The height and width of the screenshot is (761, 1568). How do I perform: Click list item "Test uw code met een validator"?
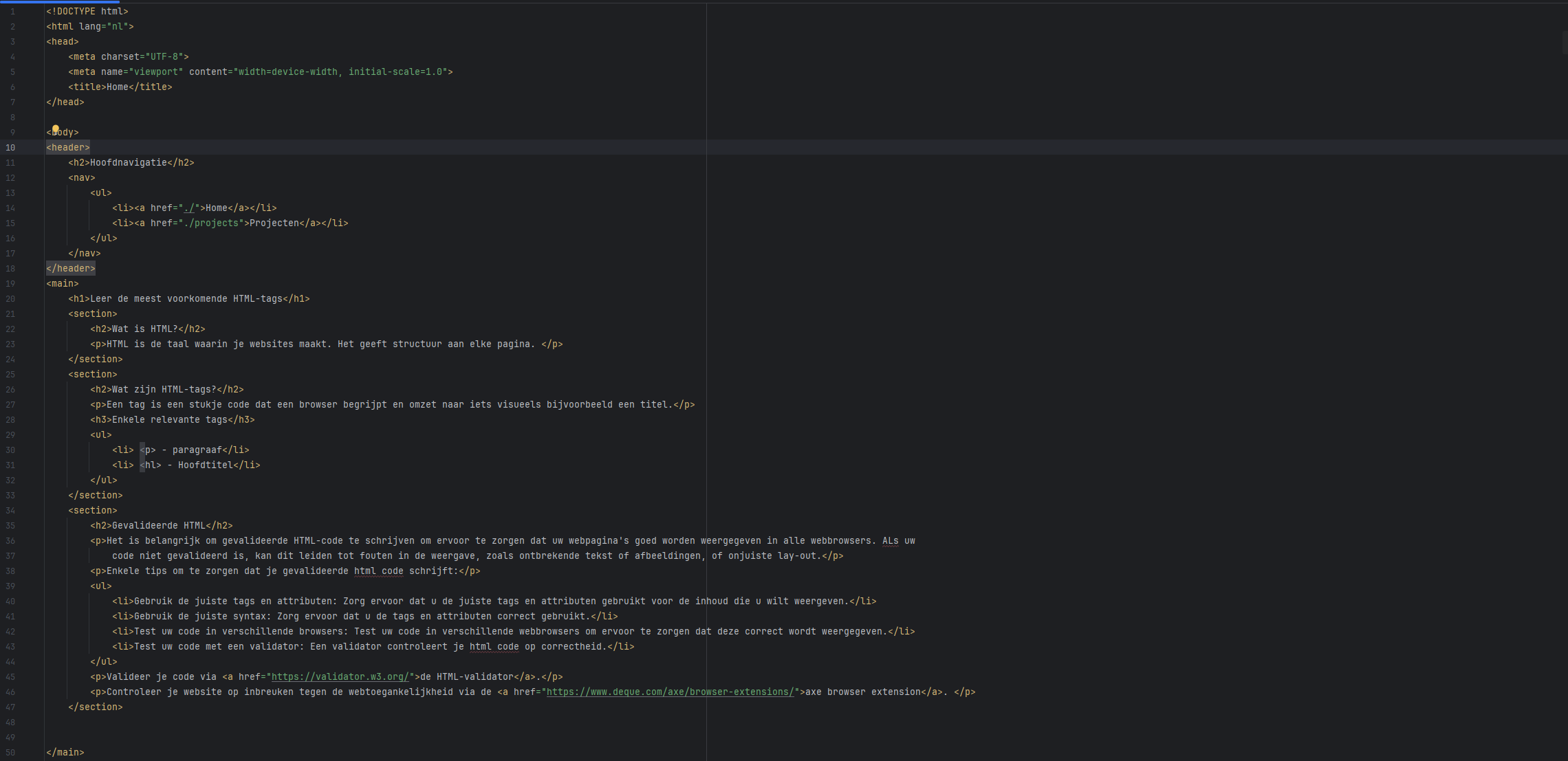point(373,647)
